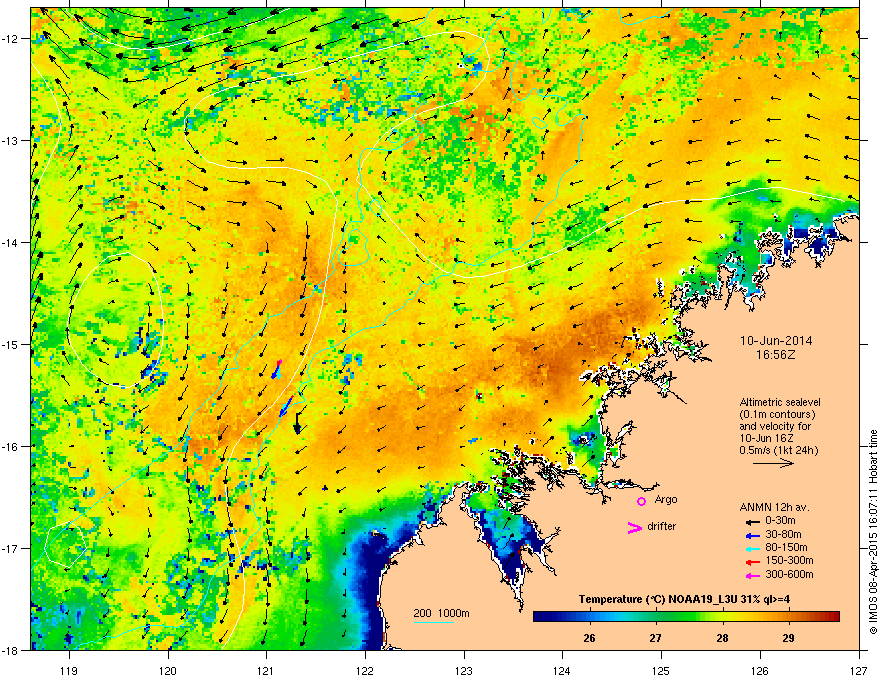The image size is (880, 680).
Task: Click latitude axis label -18
Action: 11,650
